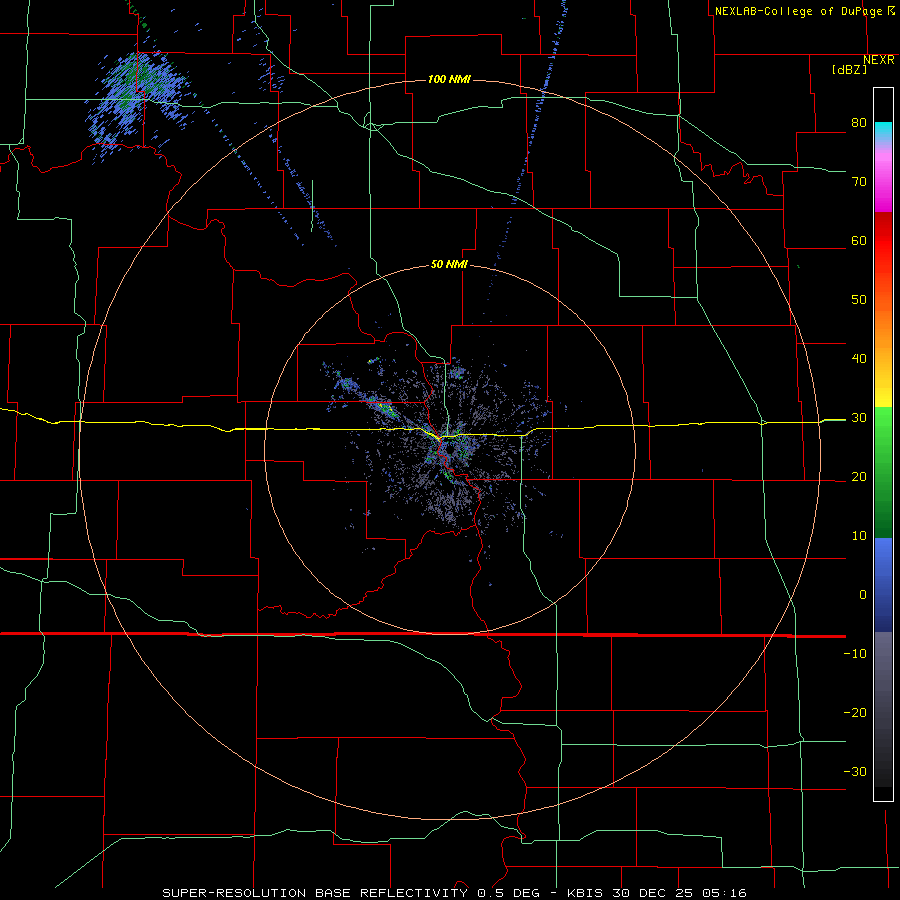Screen dimensions: 900x900
Task: Click the 50 NMI range ring label
Action: (449, 264)
